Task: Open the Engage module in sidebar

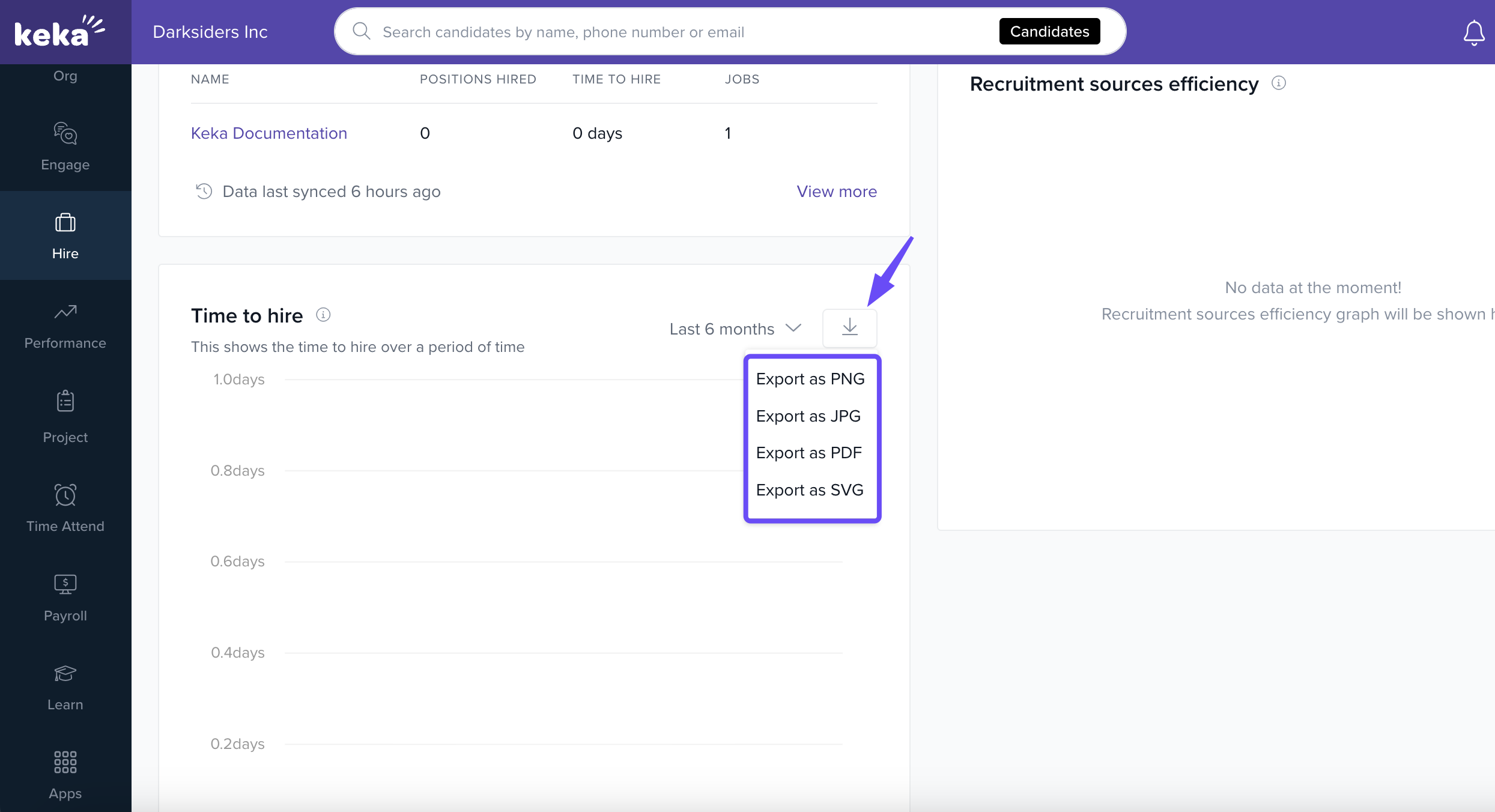Action: pyautogui.click(x=65, y=147)
